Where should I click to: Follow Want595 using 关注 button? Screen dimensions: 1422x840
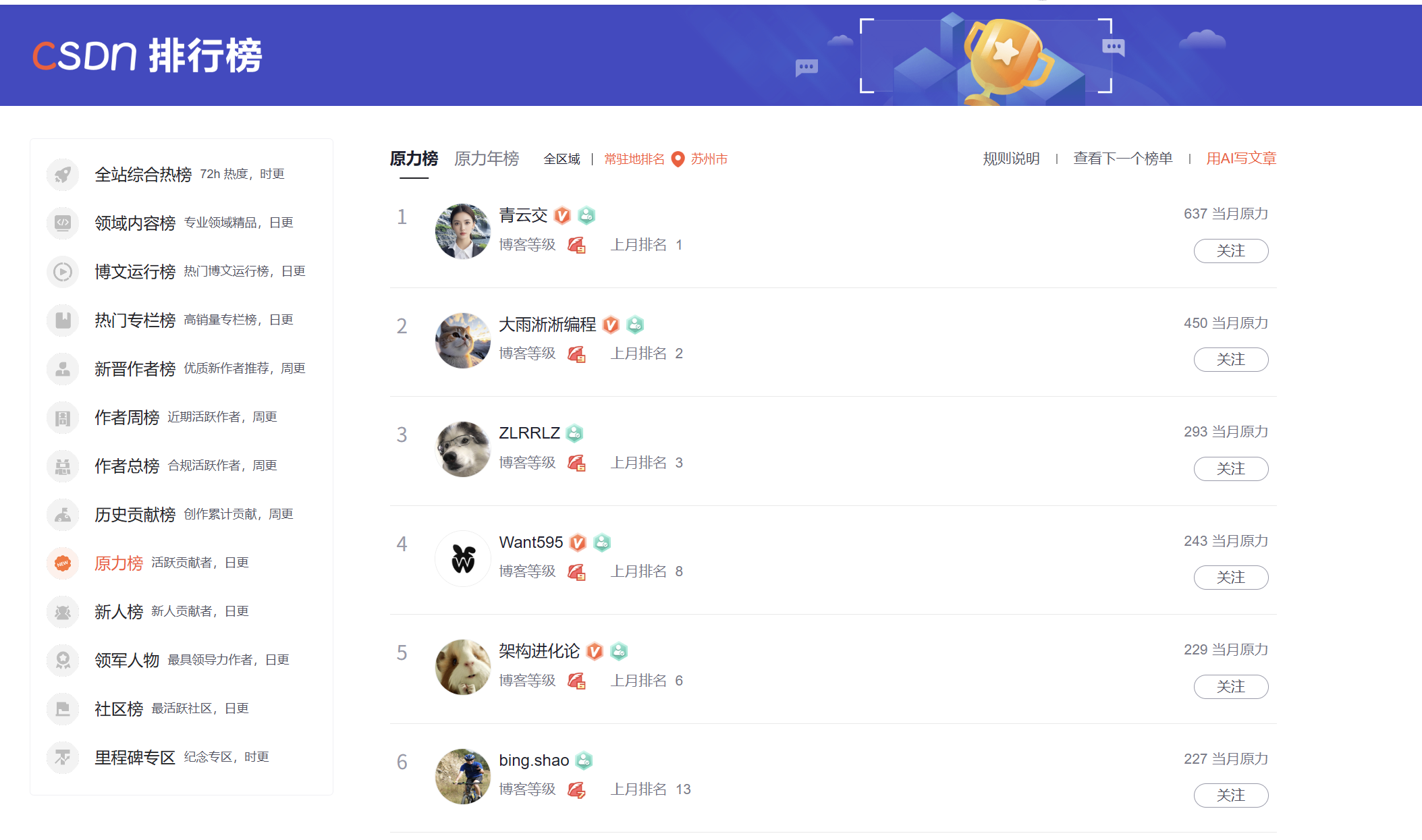[x=1231, y=578]
